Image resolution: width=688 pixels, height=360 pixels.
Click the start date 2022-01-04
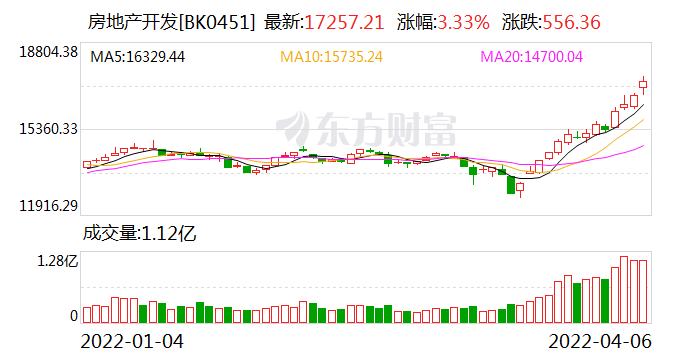click(132, 341)
